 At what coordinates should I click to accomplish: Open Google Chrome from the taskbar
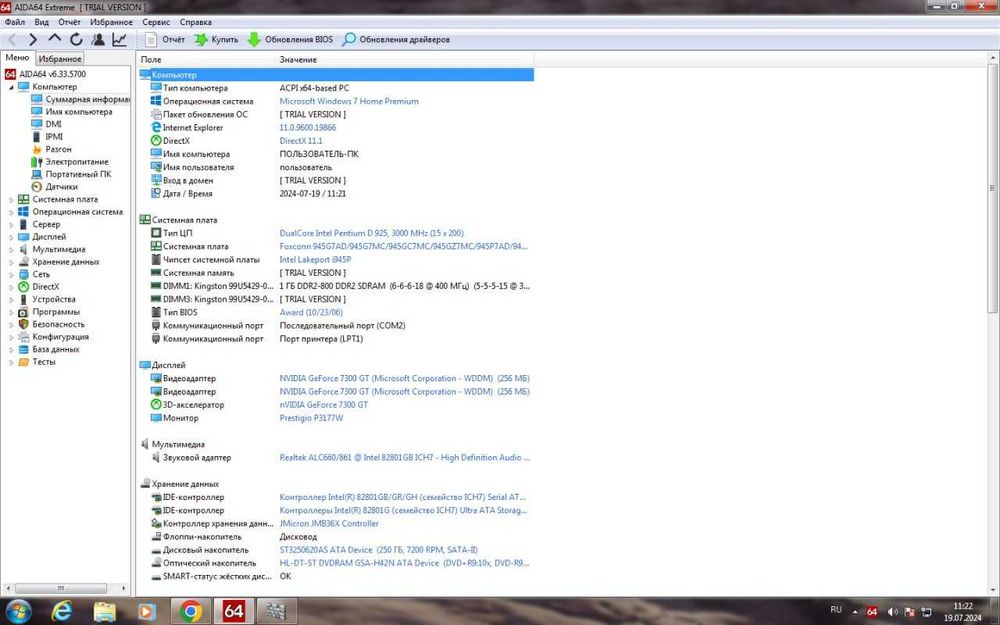(190, 612)
